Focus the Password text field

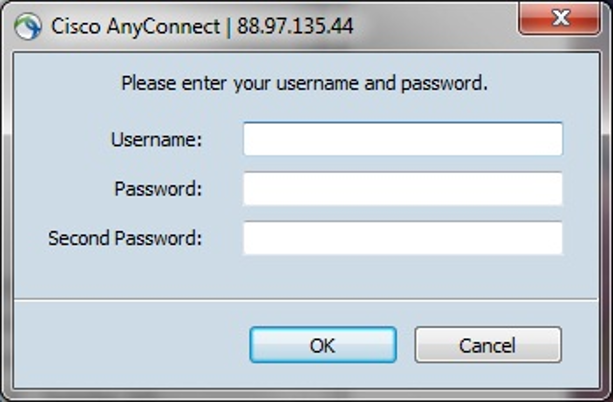(403, 188)
